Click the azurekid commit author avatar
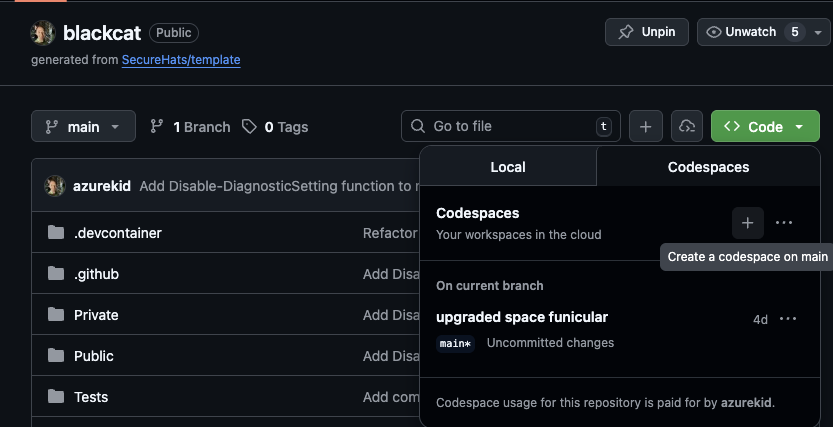This screenshot has width=833, height=427. click(x=55, y=186)
